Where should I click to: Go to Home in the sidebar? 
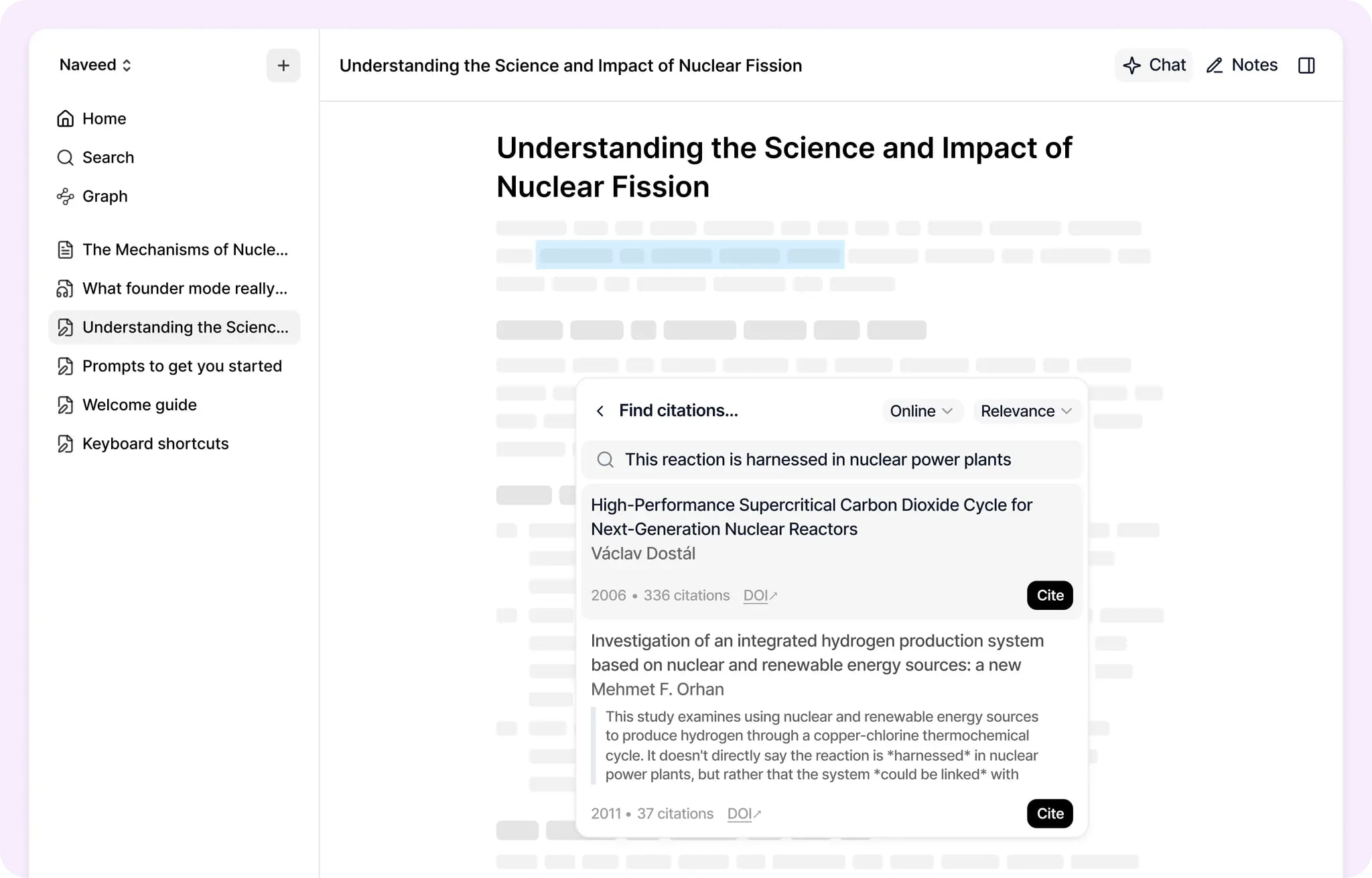(104, 118)
